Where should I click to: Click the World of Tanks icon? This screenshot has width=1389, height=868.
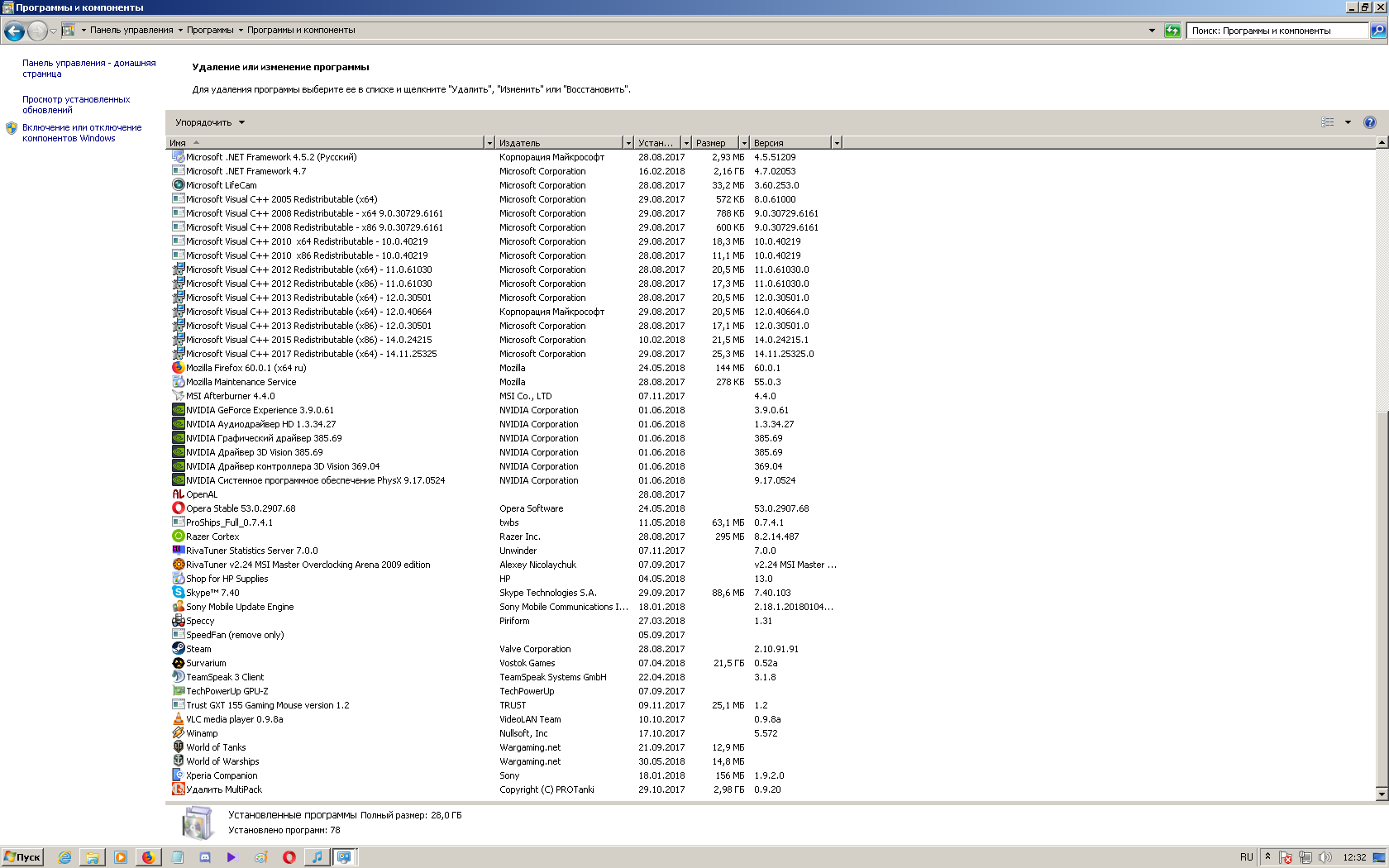click(178, 747)
